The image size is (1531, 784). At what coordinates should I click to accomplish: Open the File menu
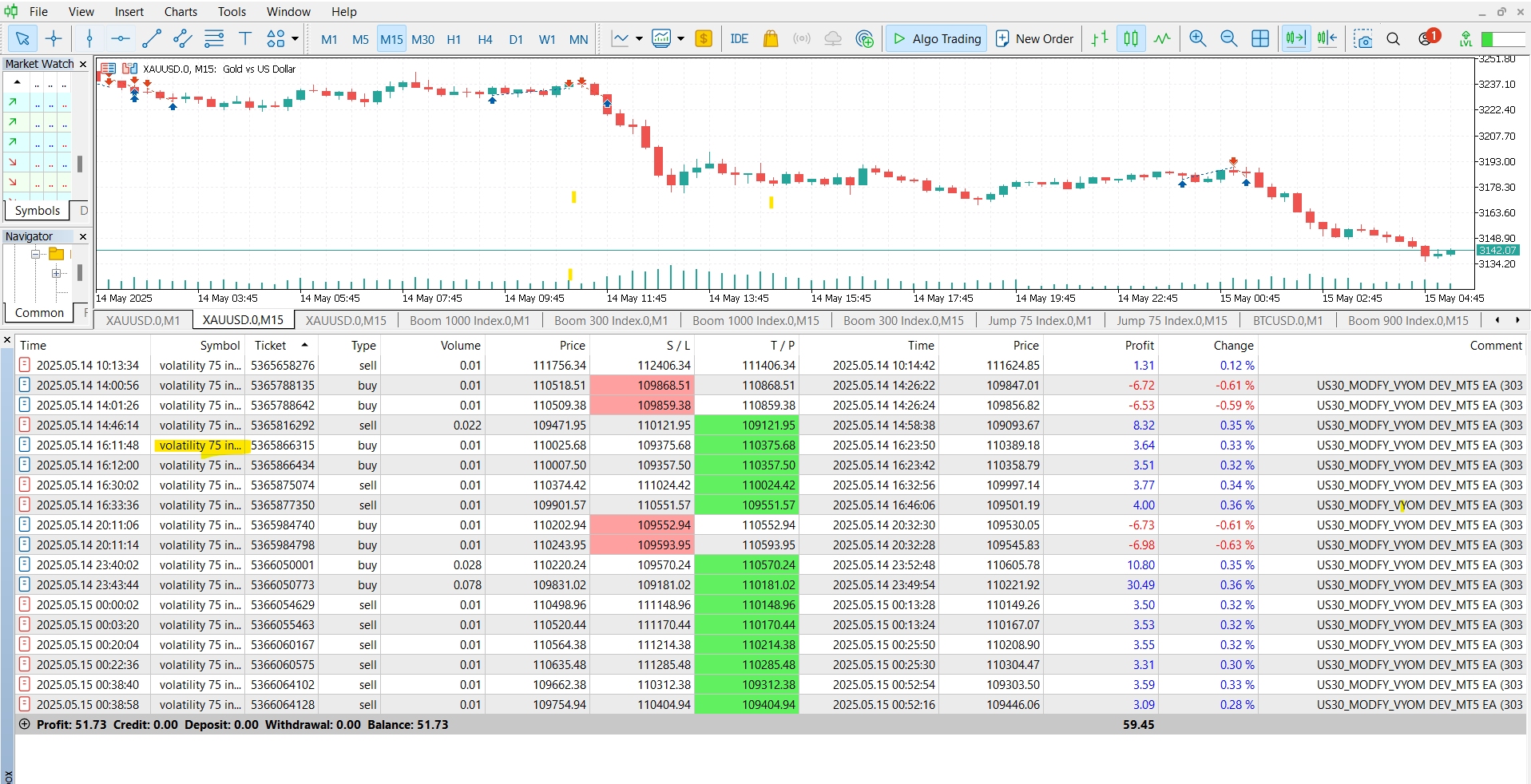38,11
